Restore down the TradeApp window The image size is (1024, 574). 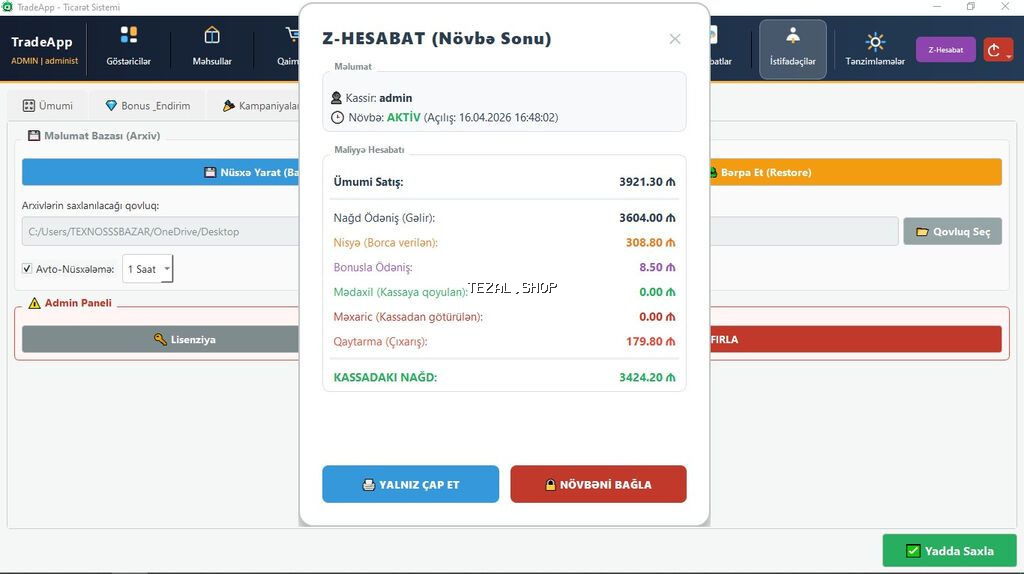tap(970, 7)
